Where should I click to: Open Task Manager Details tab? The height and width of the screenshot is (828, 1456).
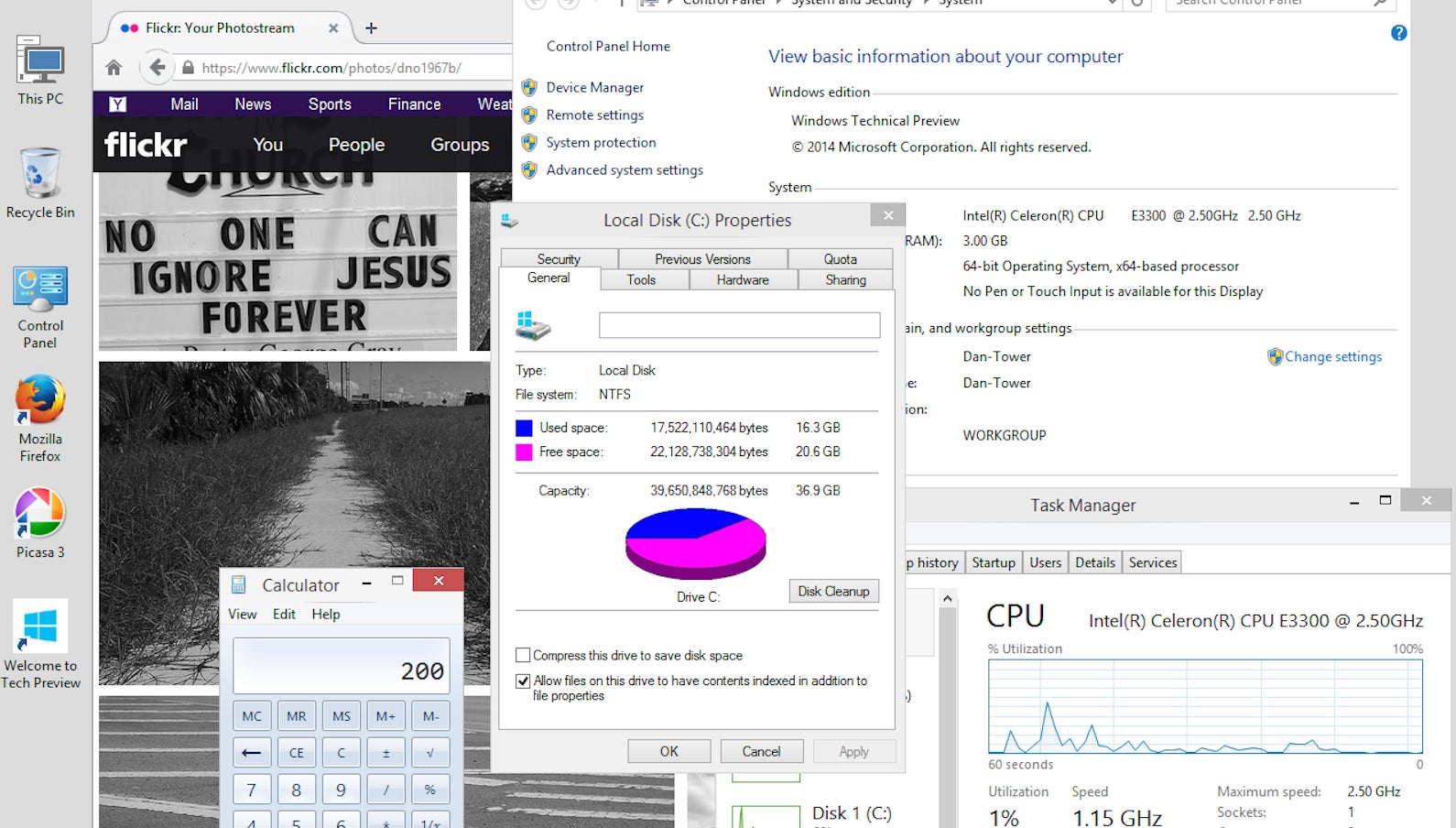(1095, 562)
